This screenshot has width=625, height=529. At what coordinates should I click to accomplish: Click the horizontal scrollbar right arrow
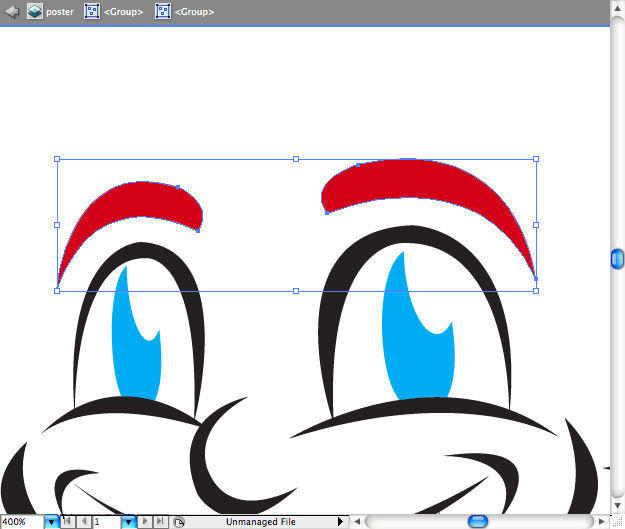pyautogui.click(x=602, y=521)
